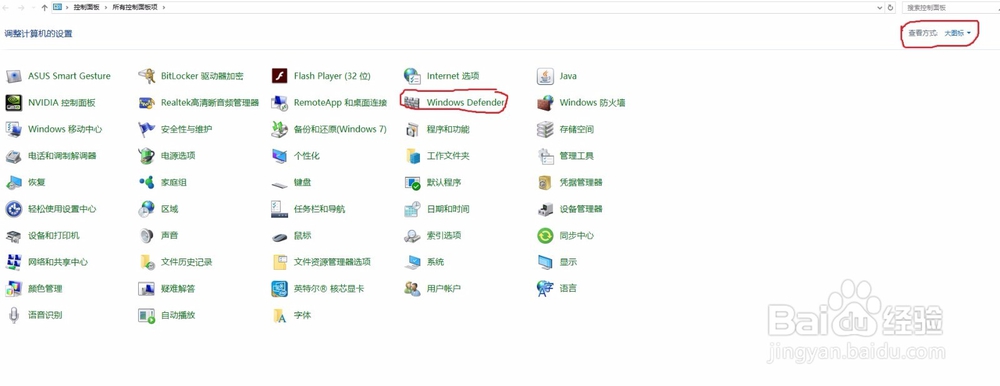Focus the 搜索控制面板 search box
Screen dimensions: 1000x386
[952, 8]
